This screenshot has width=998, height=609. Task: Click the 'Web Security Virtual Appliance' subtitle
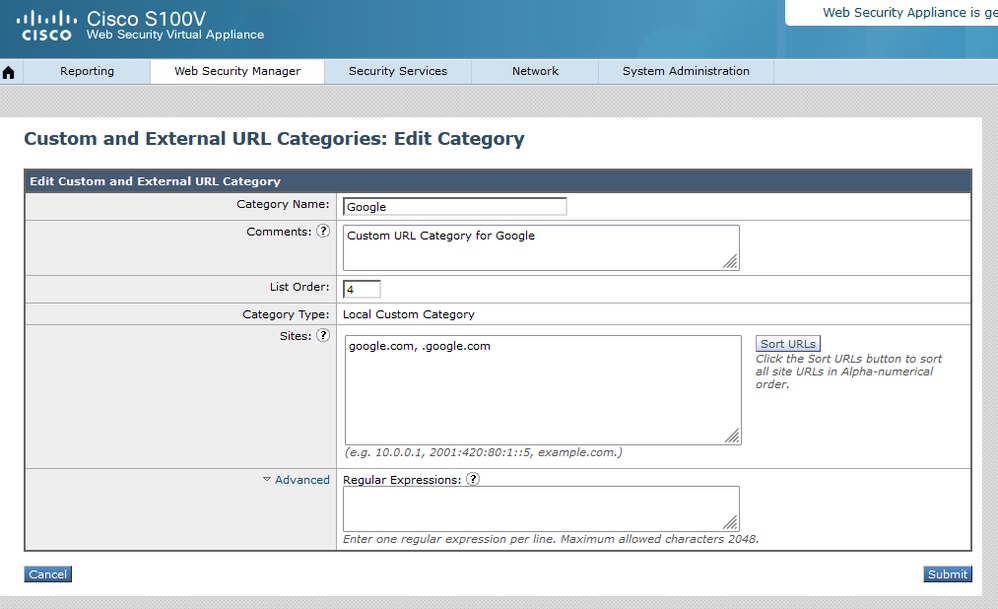pos(175,34)
